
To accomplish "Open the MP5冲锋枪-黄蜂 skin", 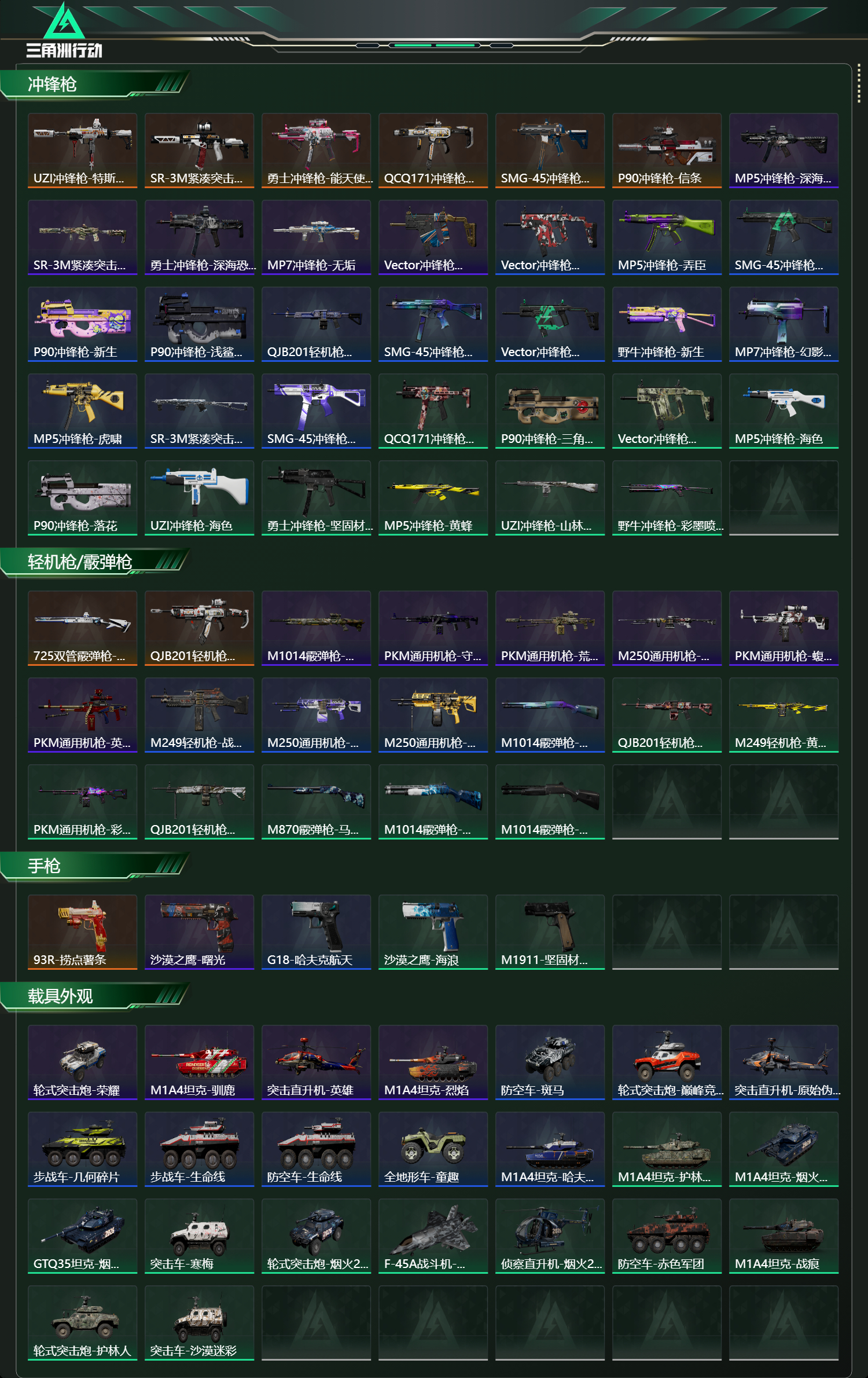I will (433, 498).
